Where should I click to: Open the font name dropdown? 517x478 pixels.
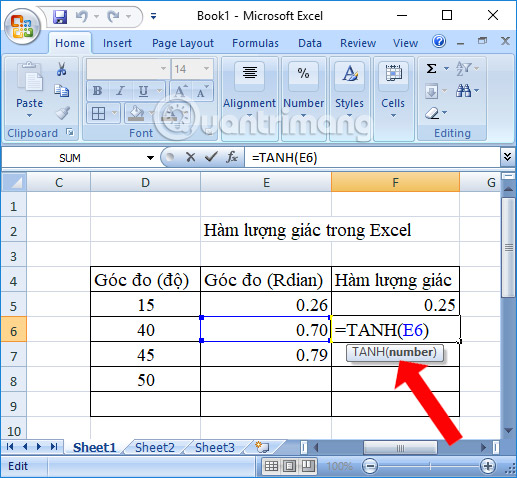pos(163,69)
